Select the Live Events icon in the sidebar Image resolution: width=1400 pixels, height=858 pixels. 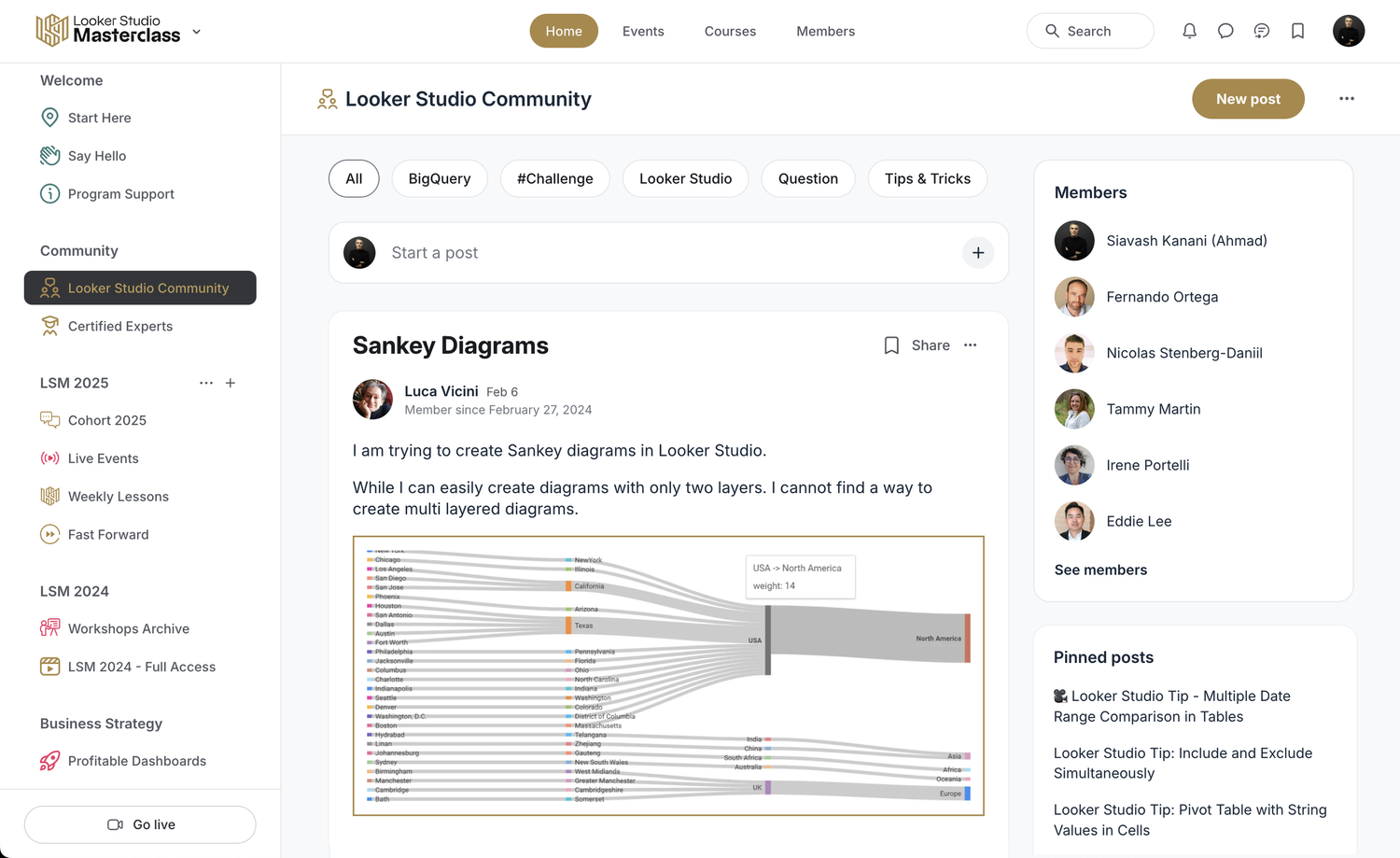click(49, 458)
